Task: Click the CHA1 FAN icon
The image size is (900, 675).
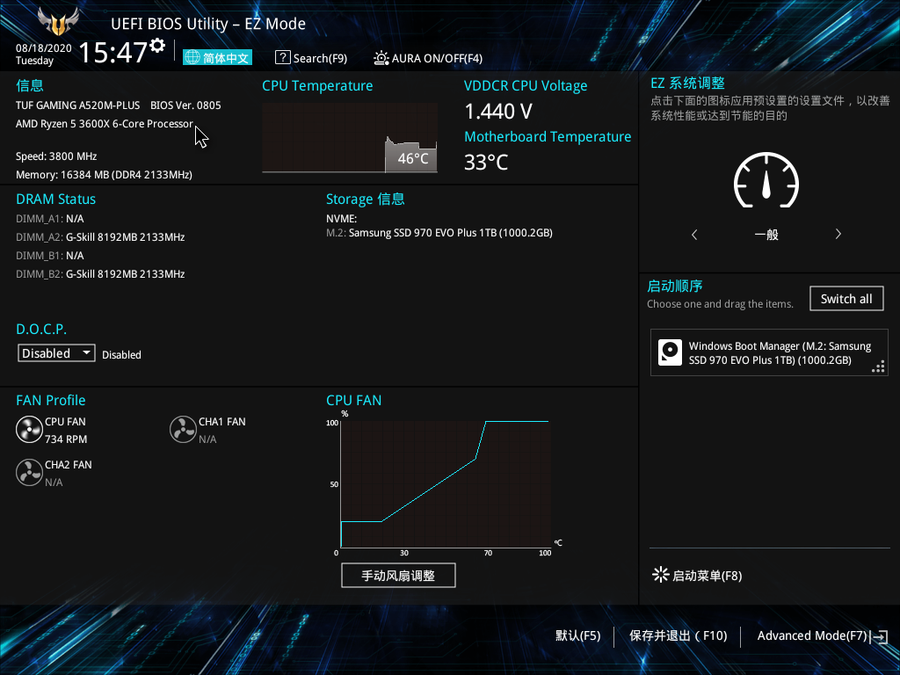Action: (x=183, y=430)
